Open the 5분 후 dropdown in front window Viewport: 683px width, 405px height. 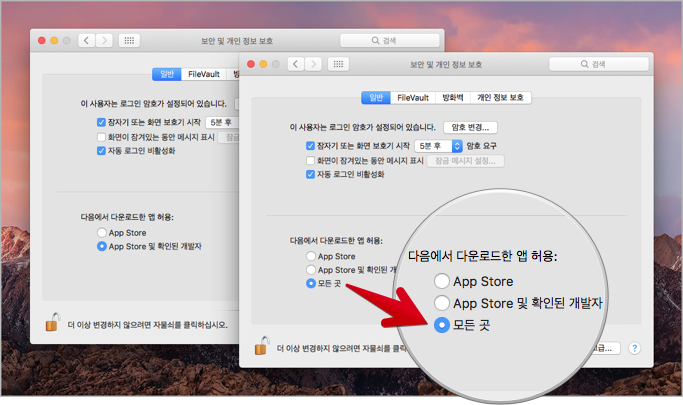point(438,146)
